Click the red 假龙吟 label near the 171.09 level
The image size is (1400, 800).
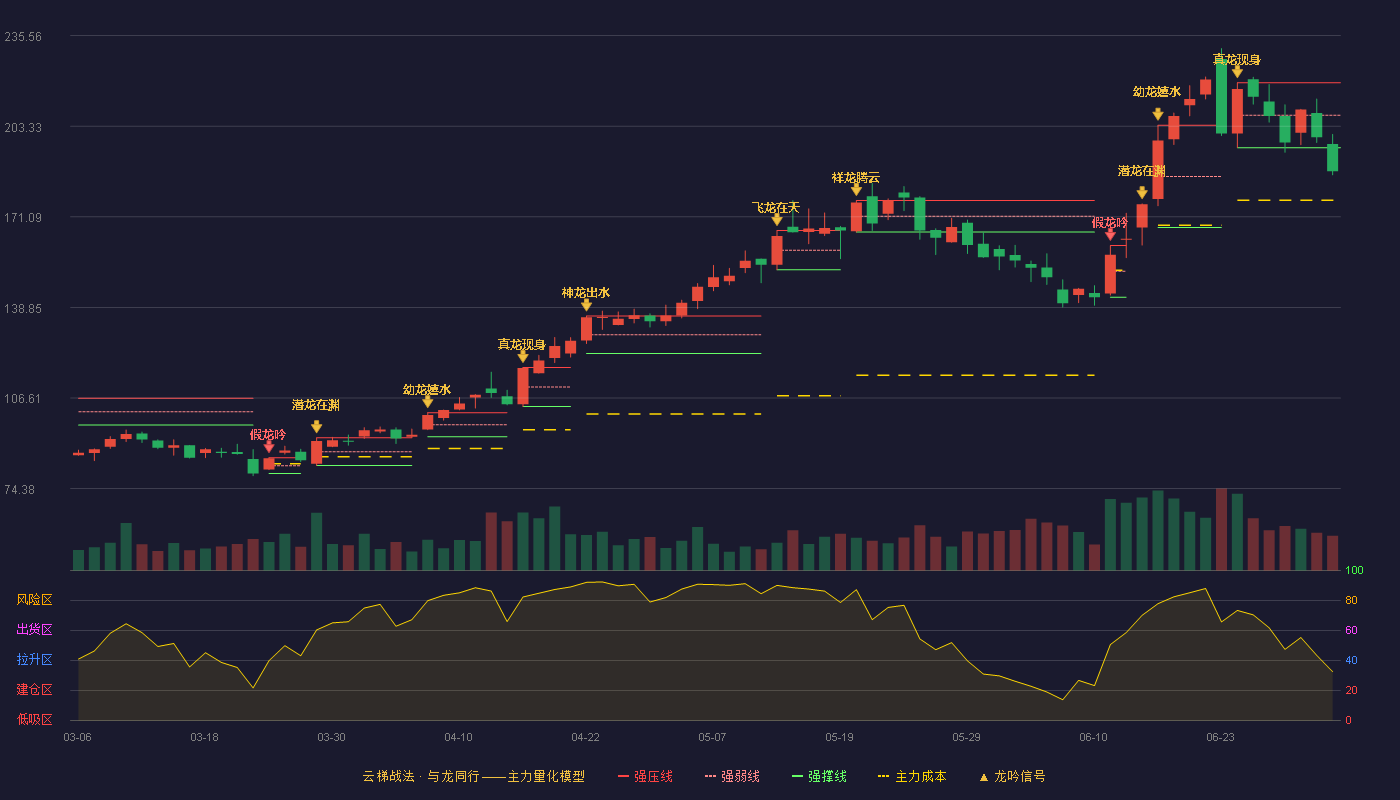(x=1110, y=222)
